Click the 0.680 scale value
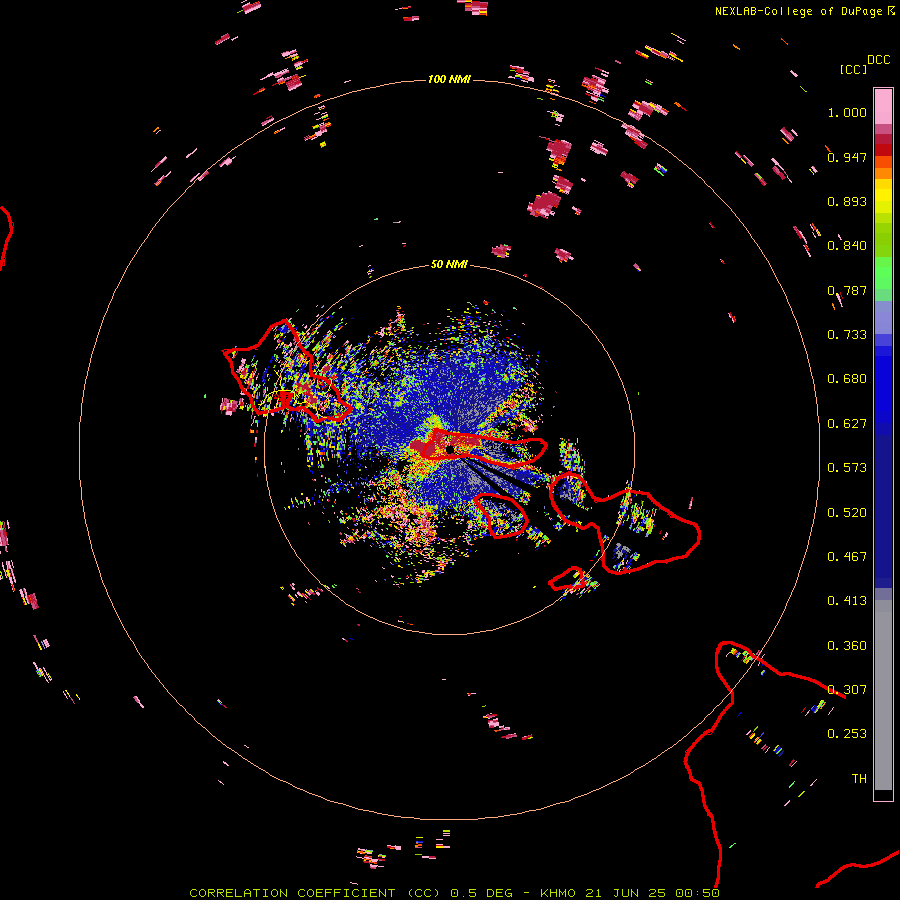The height and width of the screenshot is (900, 900). point(847,379)
